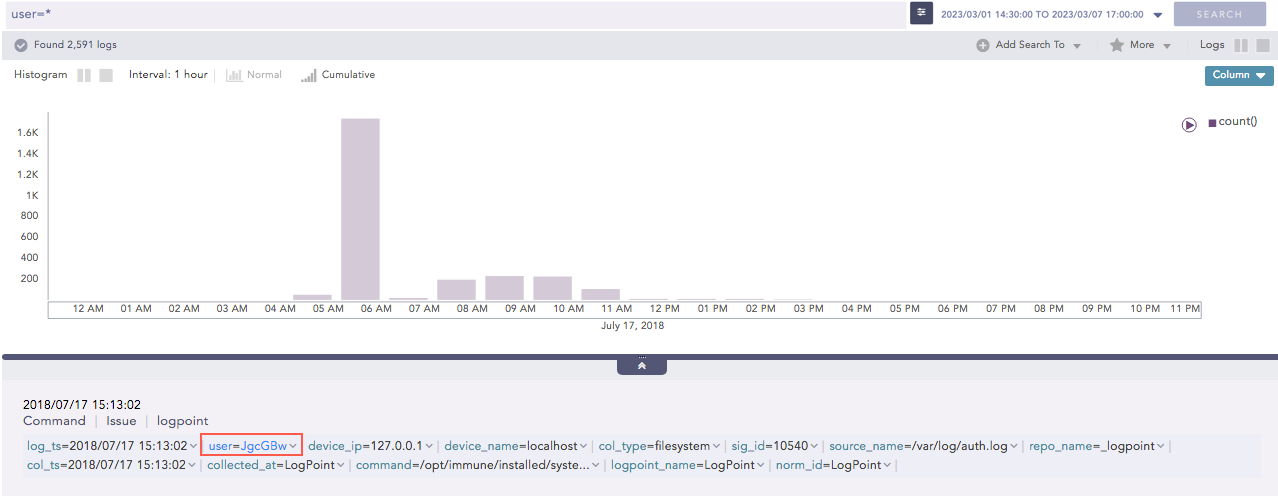Toggle Logs split view layout
1278x496 pixels.
1241,45
